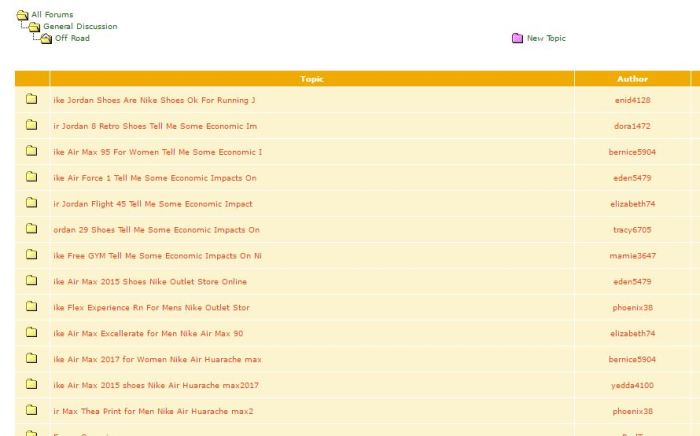Click the Author column header

pos(632,79)
